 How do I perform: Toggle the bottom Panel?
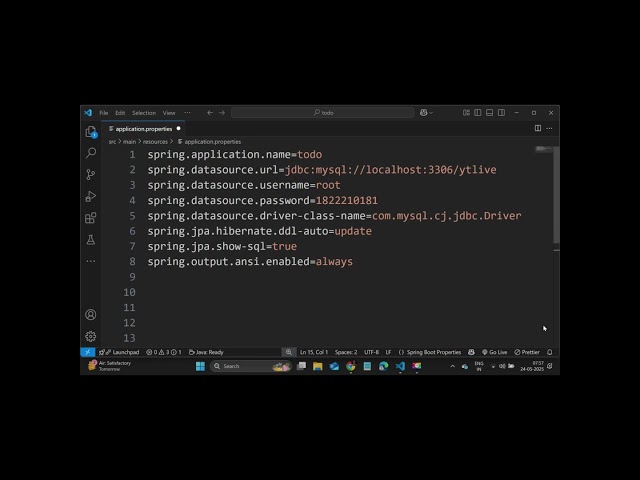tap(490, 113)
